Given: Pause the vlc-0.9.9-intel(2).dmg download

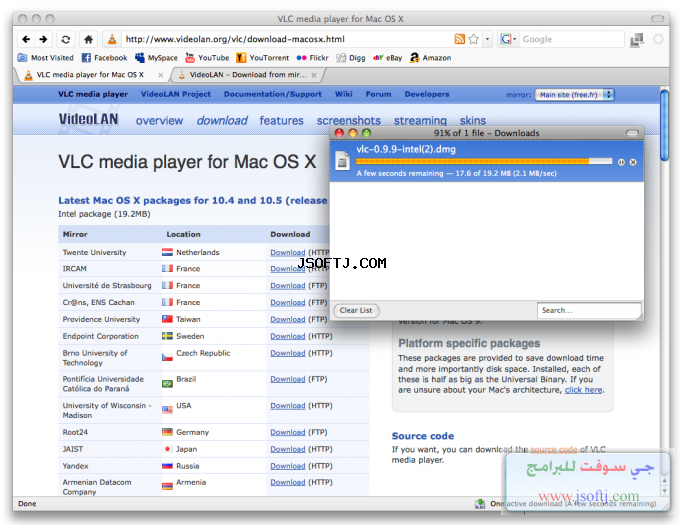Looking at the screenshot, I should coord(621,162).
